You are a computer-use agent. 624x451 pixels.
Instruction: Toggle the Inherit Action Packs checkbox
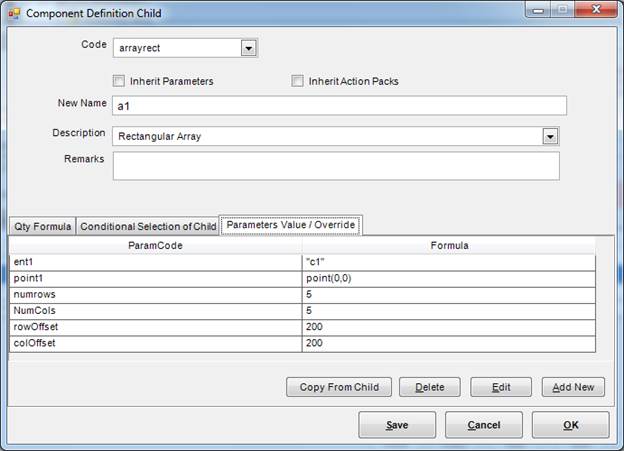coord(297,81)
